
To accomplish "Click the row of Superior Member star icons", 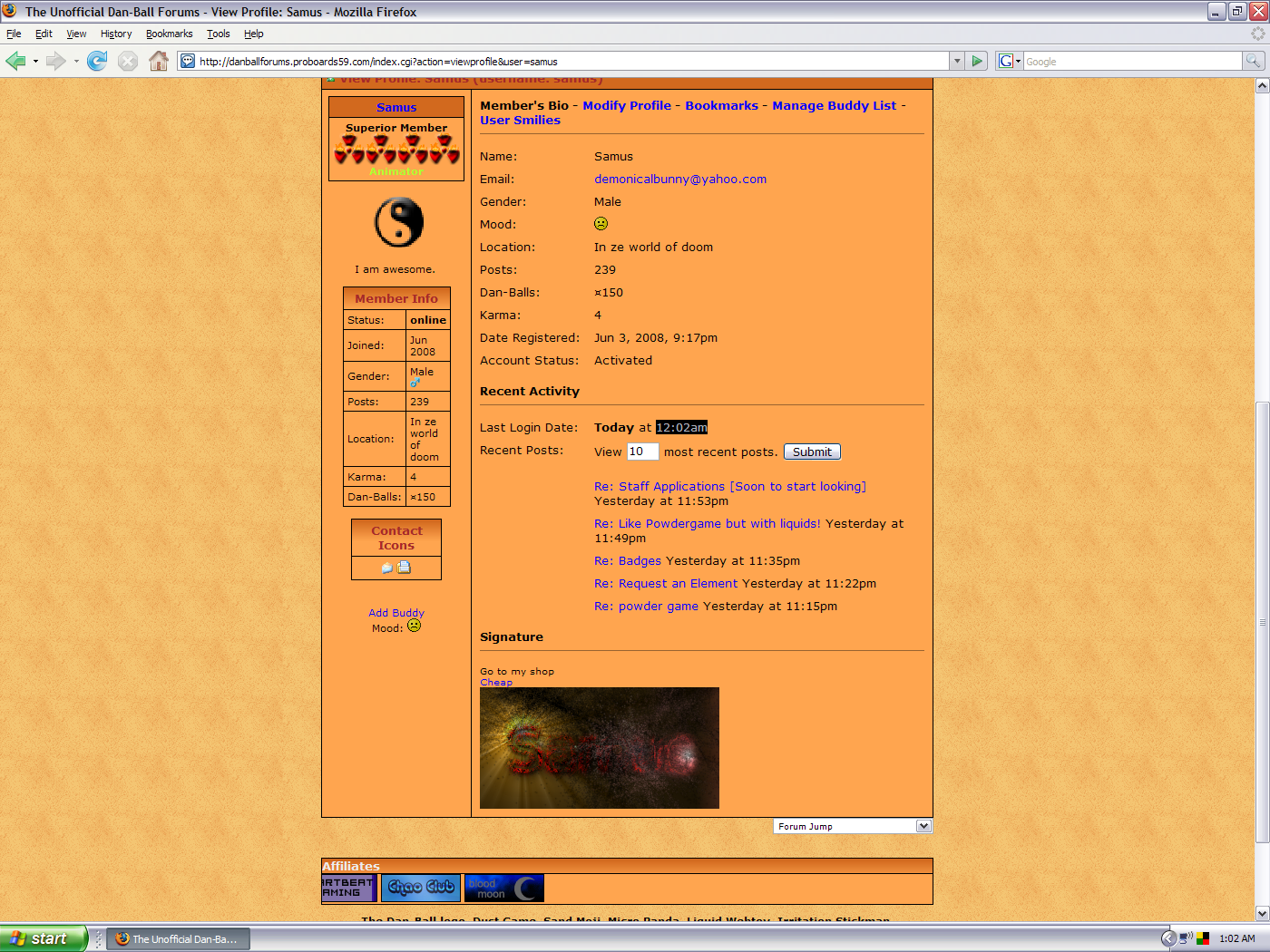I will coord(396,150).
